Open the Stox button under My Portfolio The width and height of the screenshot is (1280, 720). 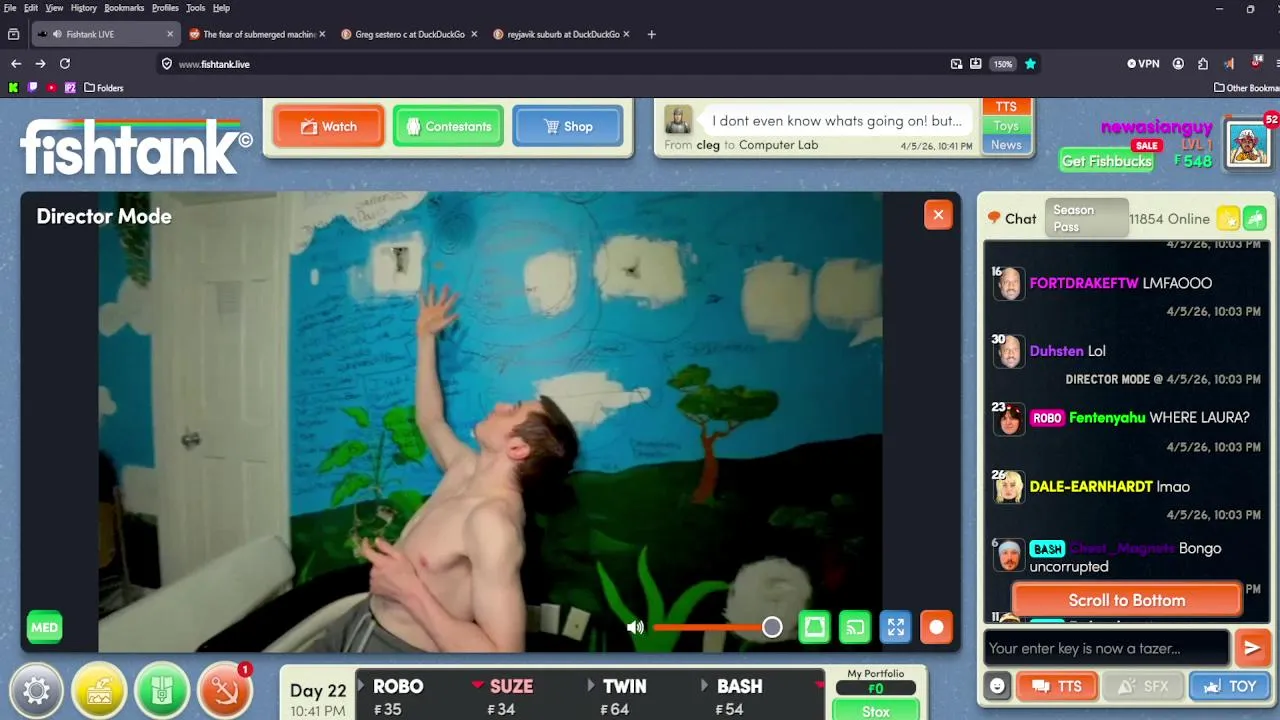click(x=876, y=711)
